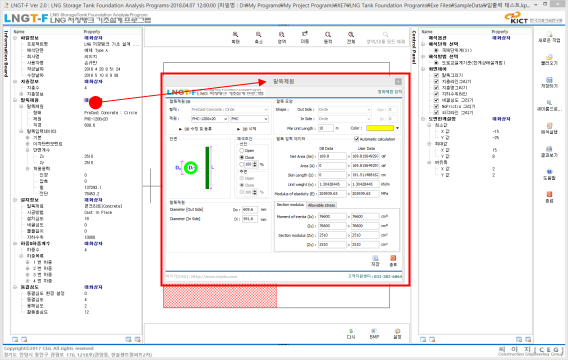Screen dimensions: 568x364
Task: Select the Open radio button under 선단
Action: pos(242,150)
